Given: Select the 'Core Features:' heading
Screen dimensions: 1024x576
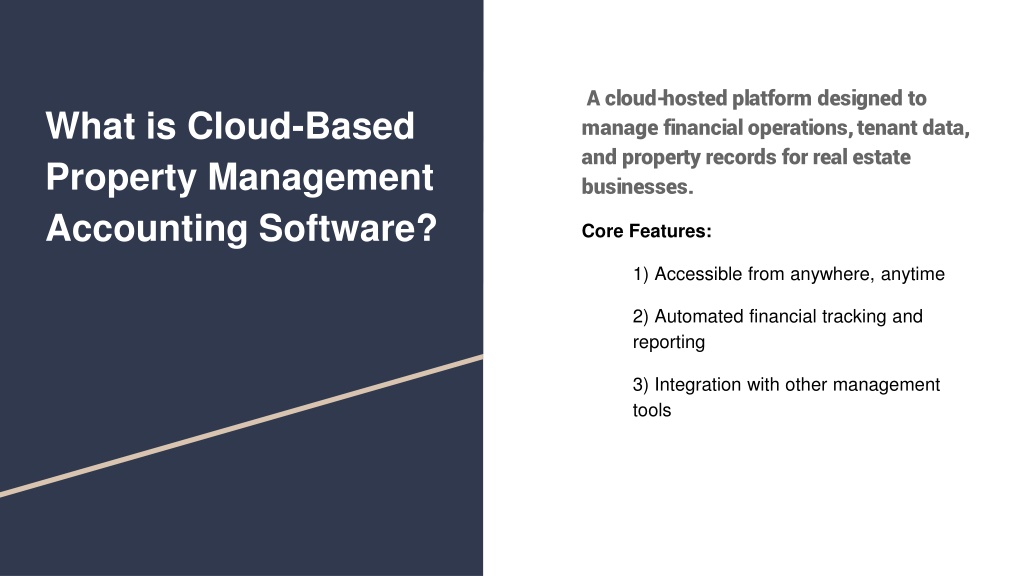Looking at the screenshot, I should (646, 231).
